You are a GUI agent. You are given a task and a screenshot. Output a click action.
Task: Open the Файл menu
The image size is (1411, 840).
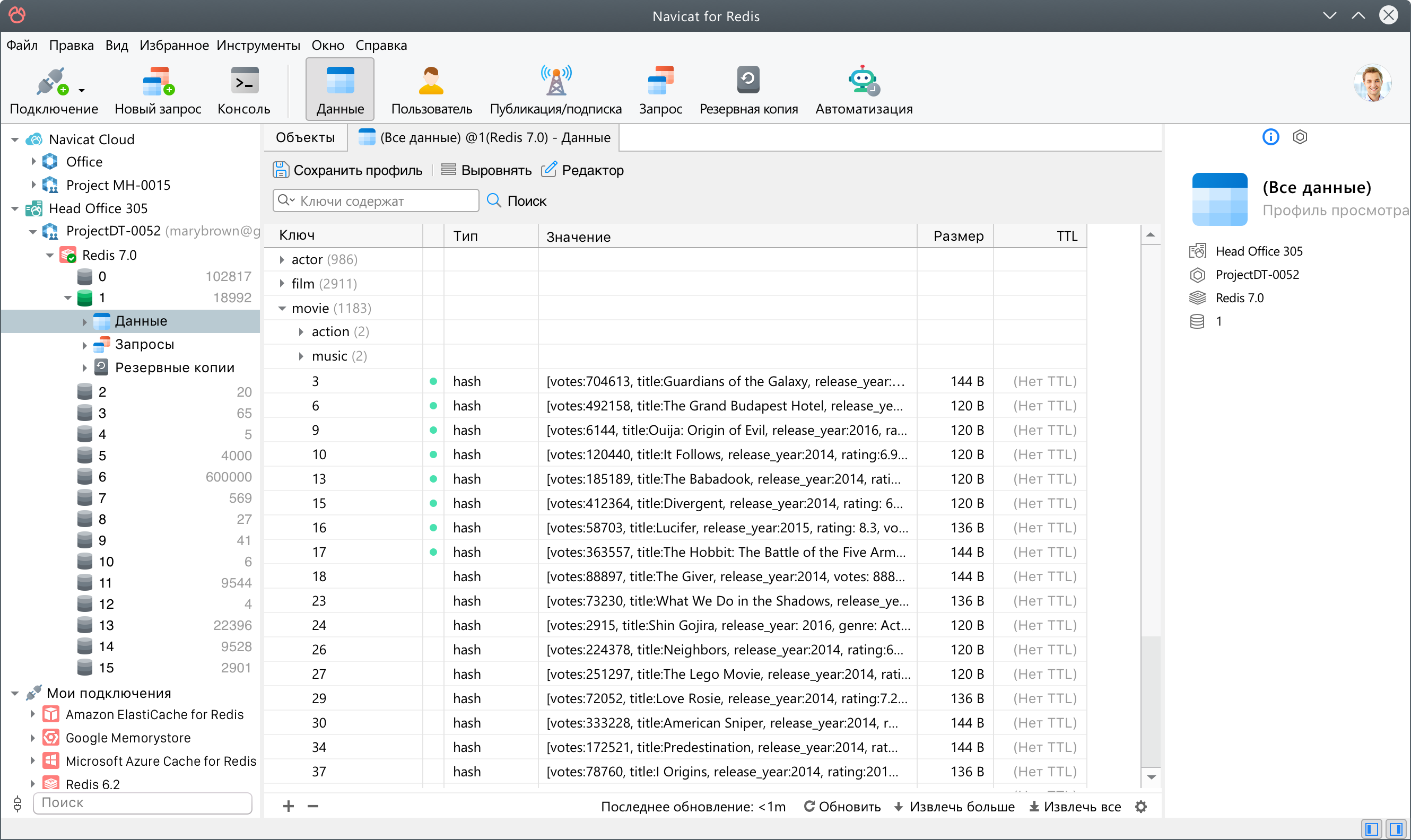coord(22,45)
